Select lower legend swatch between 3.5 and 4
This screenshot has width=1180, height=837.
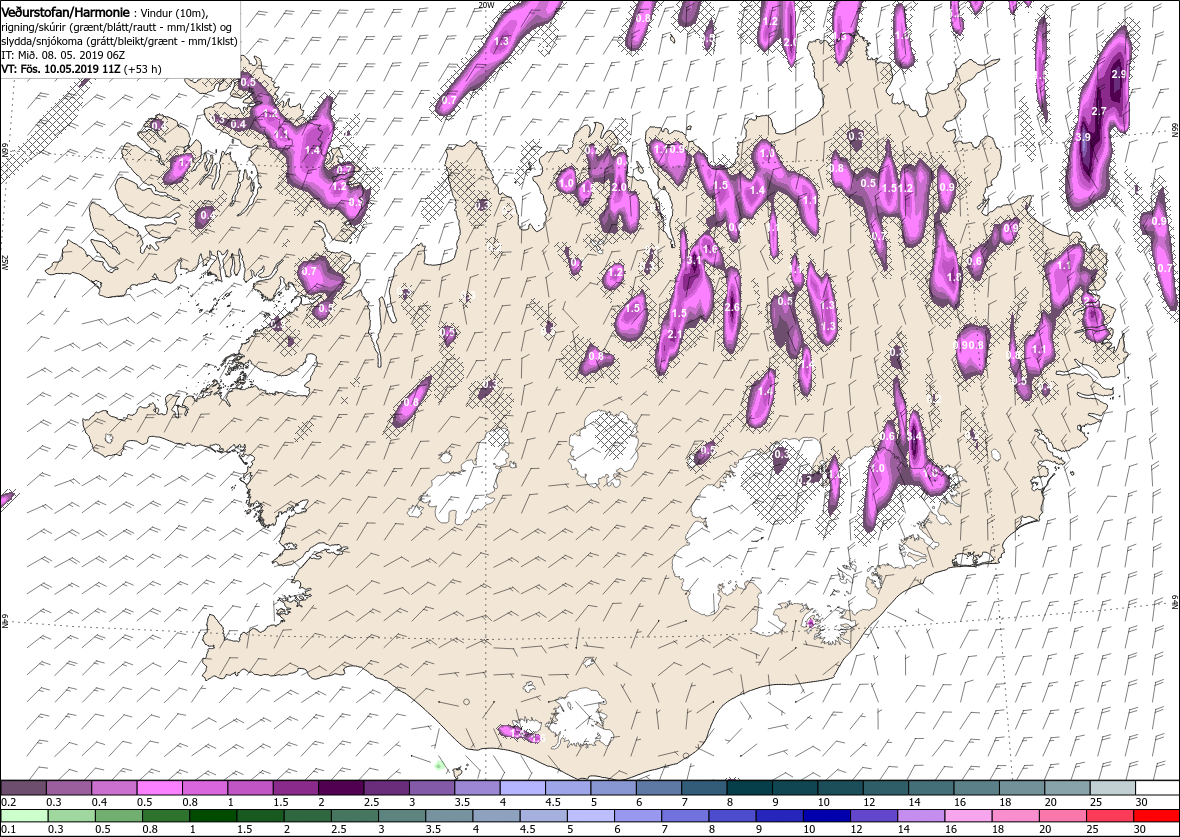tap(449, 816)
